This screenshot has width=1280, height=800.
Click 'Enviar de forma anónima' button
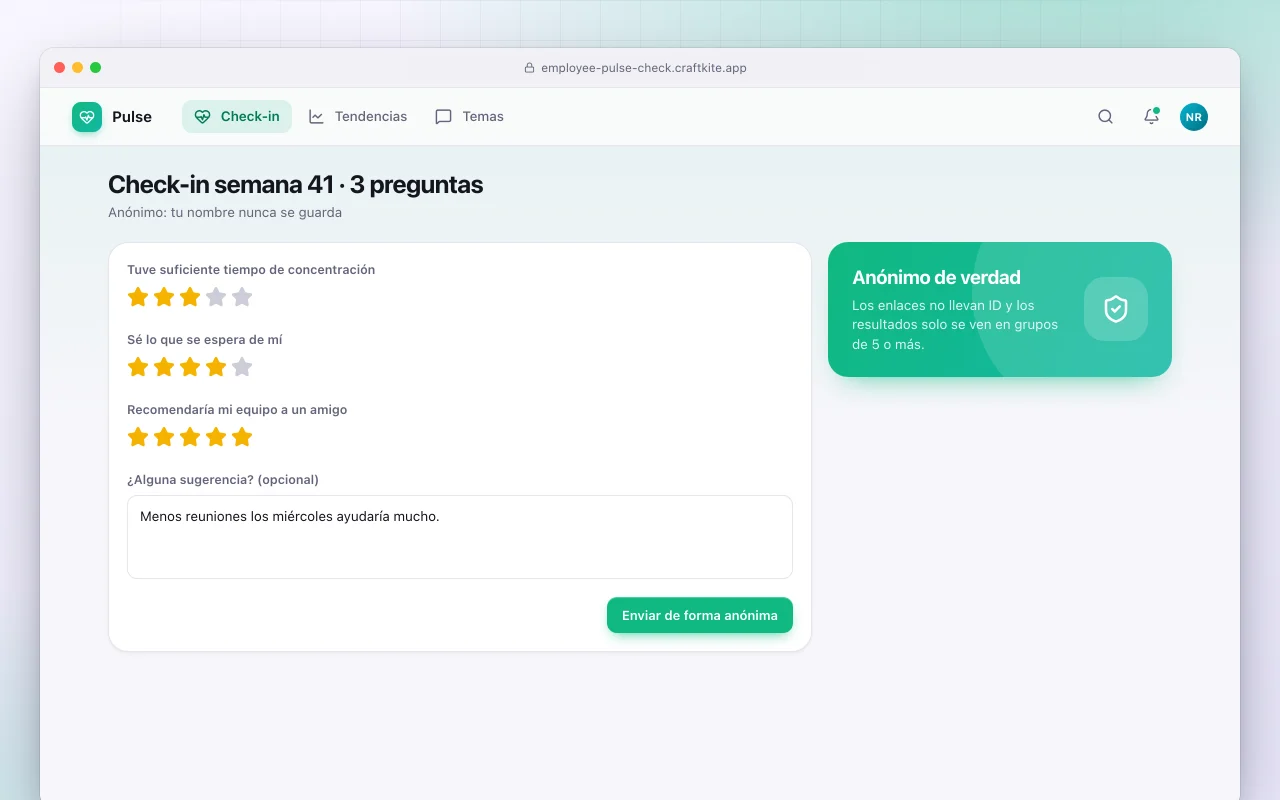pos(700,615)
